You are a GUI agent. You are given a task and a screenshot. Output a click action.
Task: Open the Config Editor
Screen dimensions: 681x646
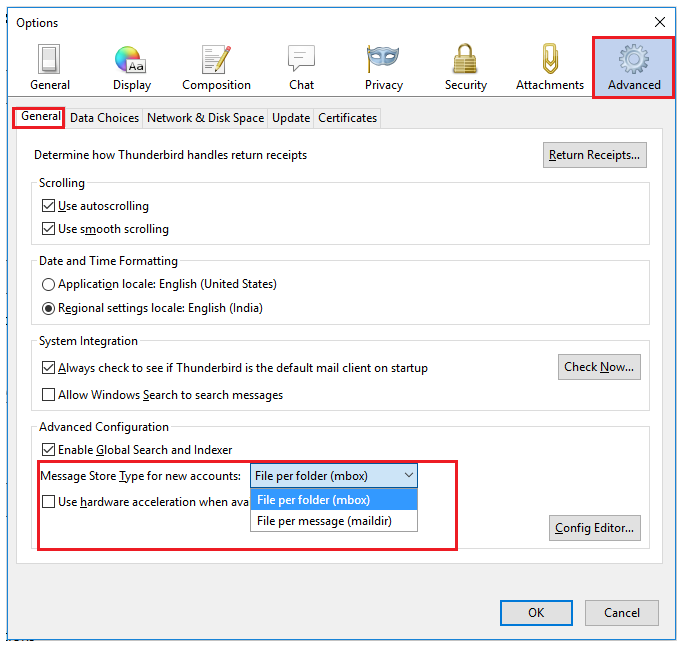594,528
